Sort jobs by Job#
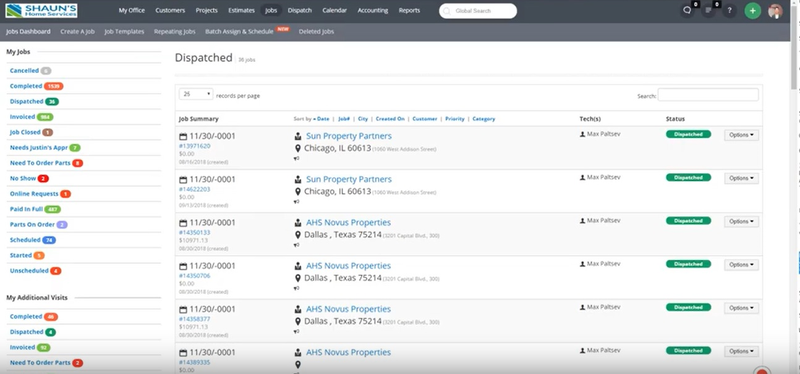 pos(344,119)
